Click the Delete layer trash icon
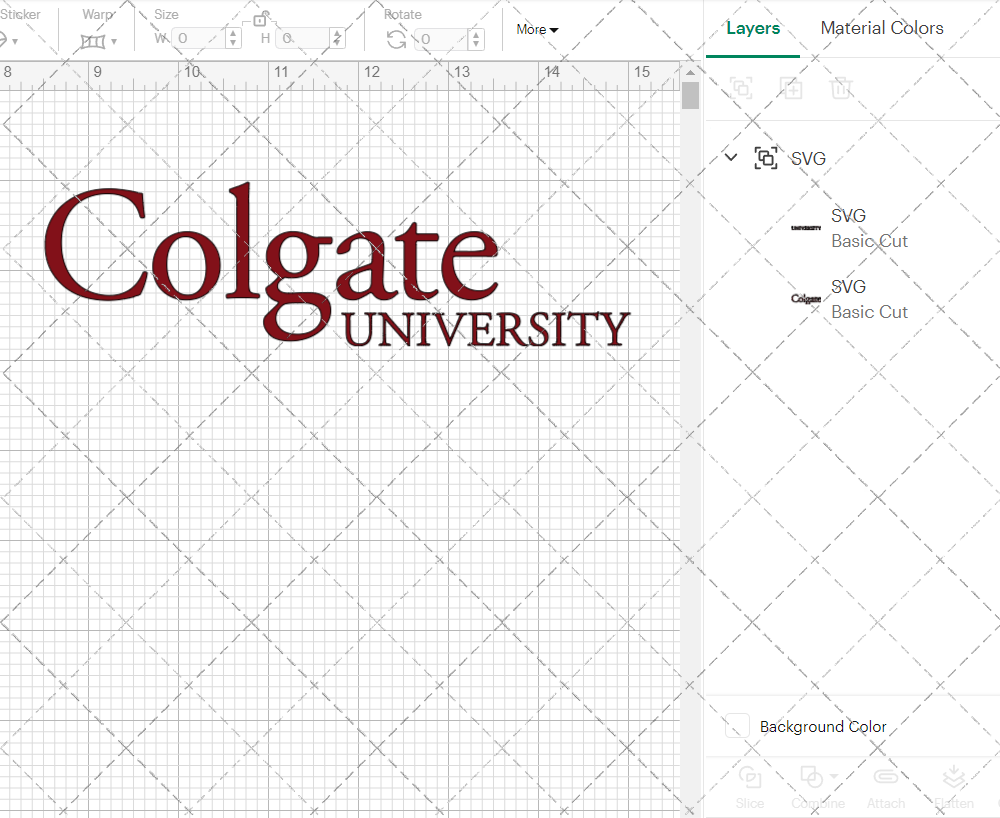The image size is (1000, 818). point(841,87)
